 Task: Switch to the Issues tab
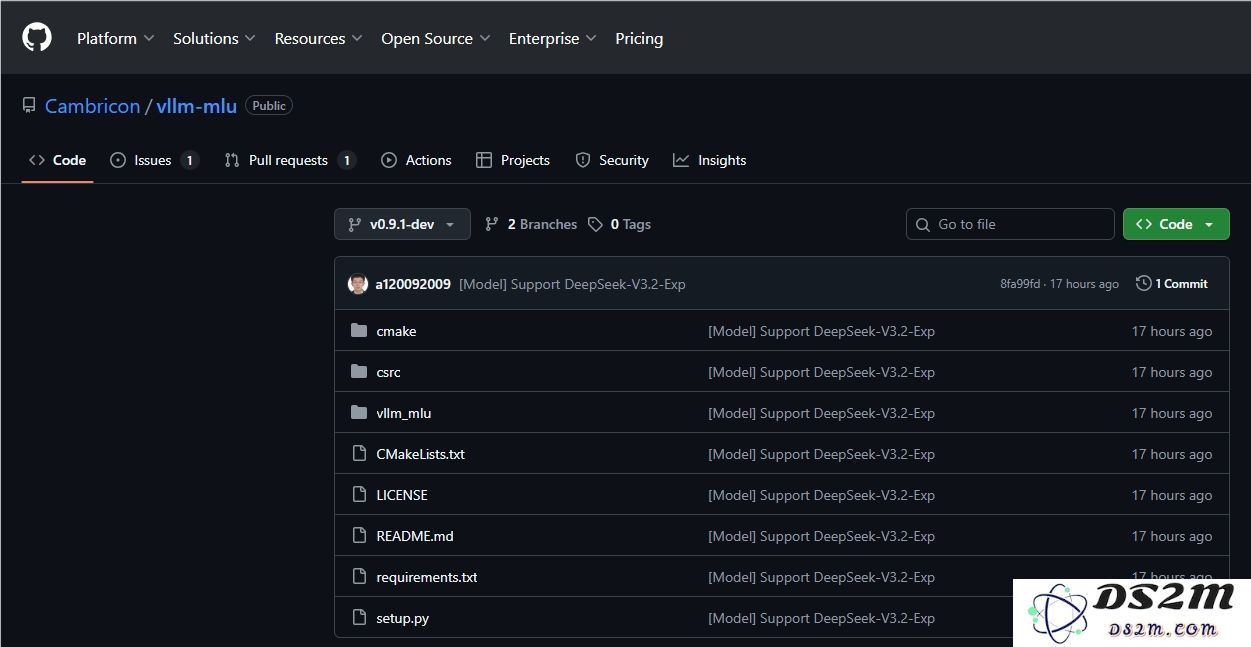coord(153,160)
